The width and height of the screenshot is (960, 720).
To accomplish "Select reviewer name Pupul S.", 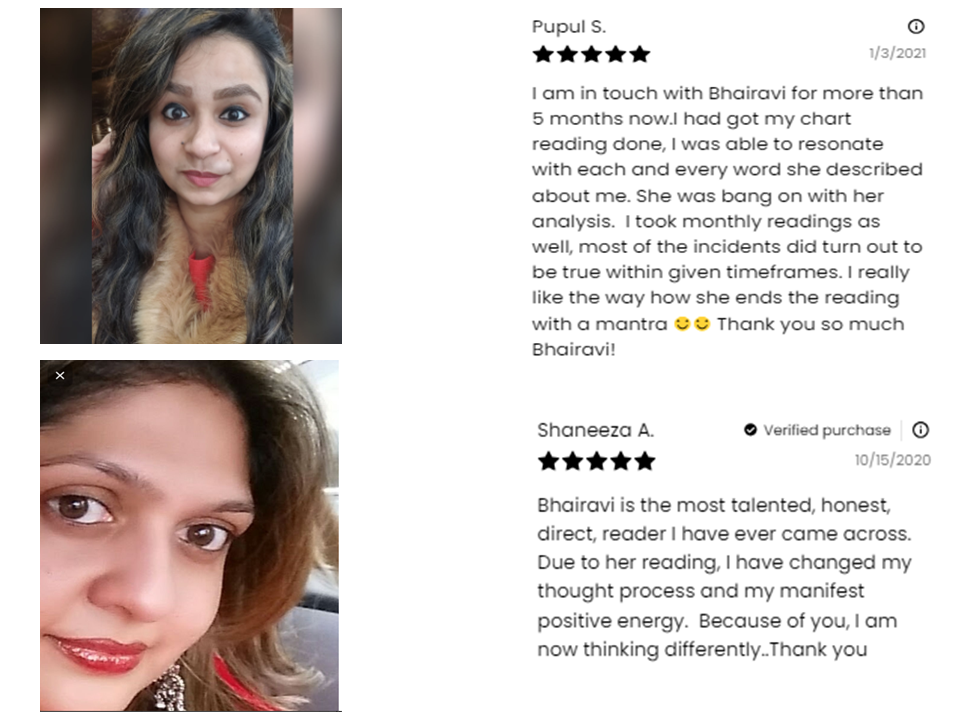I will click(x=569, y=27).
